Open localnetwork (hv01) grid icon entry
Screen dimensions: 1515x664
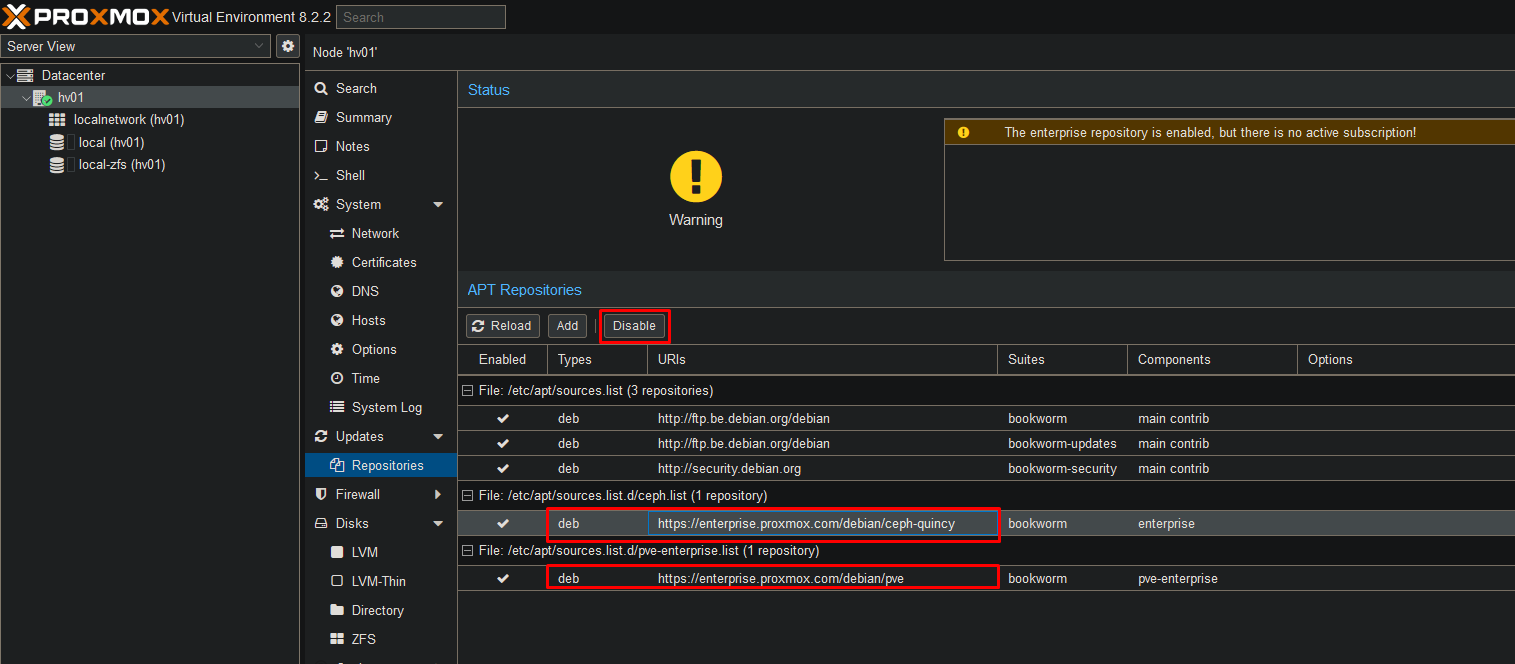[57, 119]
